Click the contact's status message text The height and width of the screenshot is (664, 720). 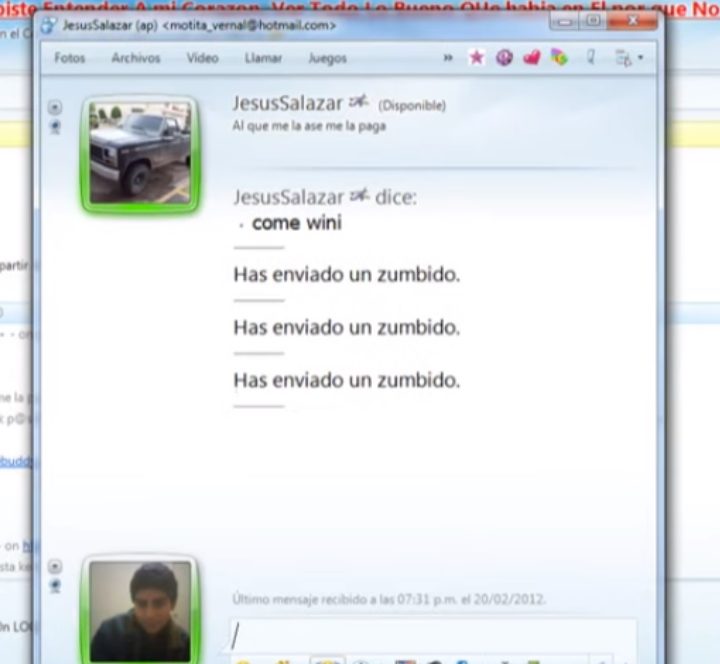(x=308, y=126)
